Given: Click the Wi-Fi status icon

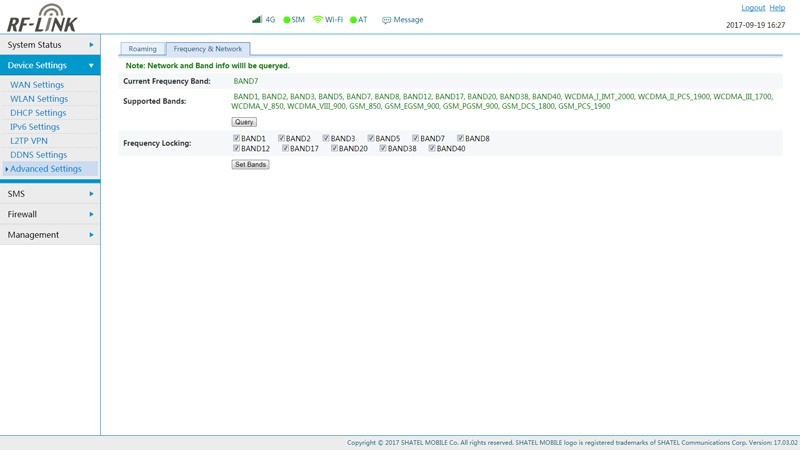Looking at the screenshot, I should tap(318, 19).
